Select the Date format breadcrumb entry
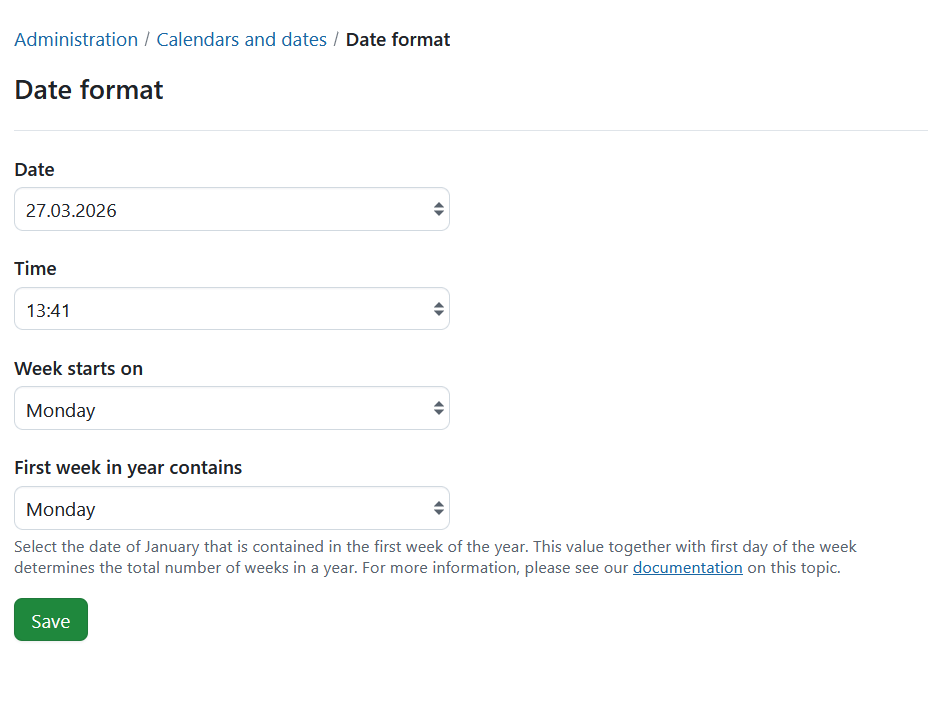Image resolution: width=928 pixels, height=703 pixels. coord(398,39)
